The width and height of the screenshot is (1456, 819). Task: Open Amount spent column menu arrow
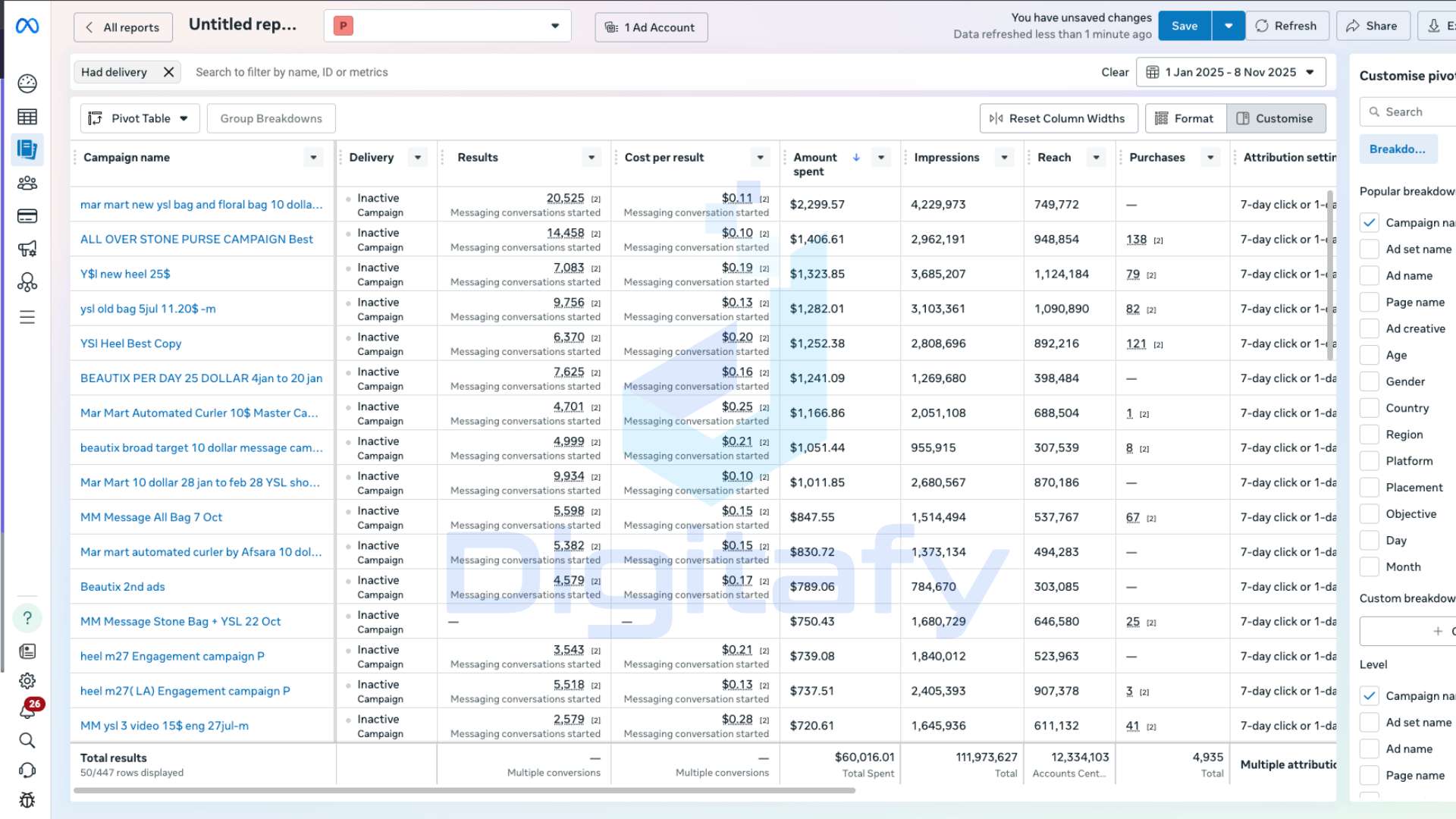pos(881,157)
